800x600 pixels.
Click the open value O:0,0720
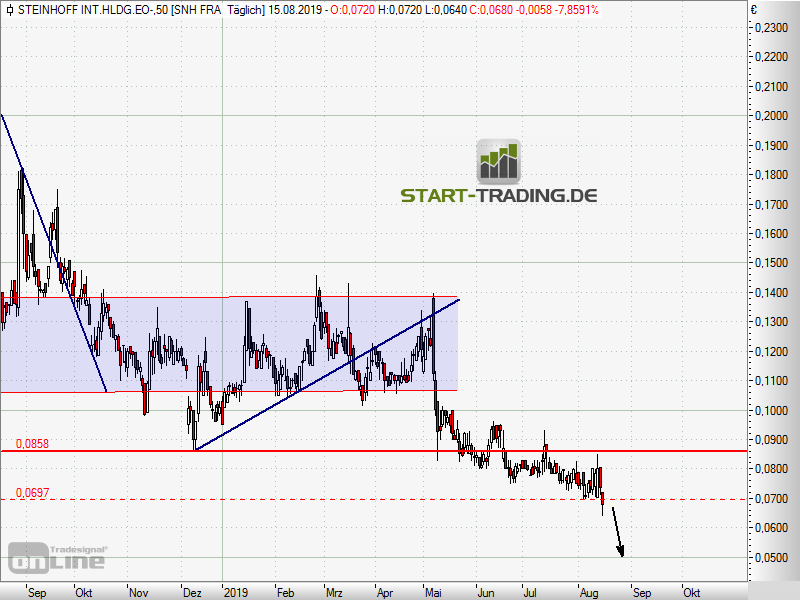353,10
